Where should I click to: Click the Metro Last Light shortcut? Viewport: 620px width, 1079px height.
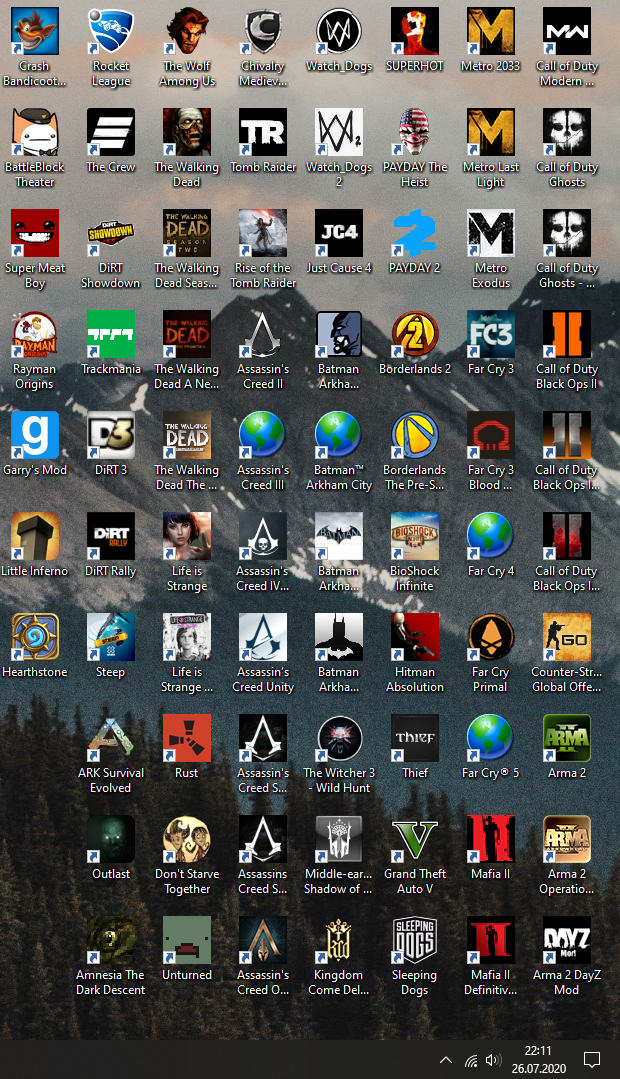coord(491,132)
